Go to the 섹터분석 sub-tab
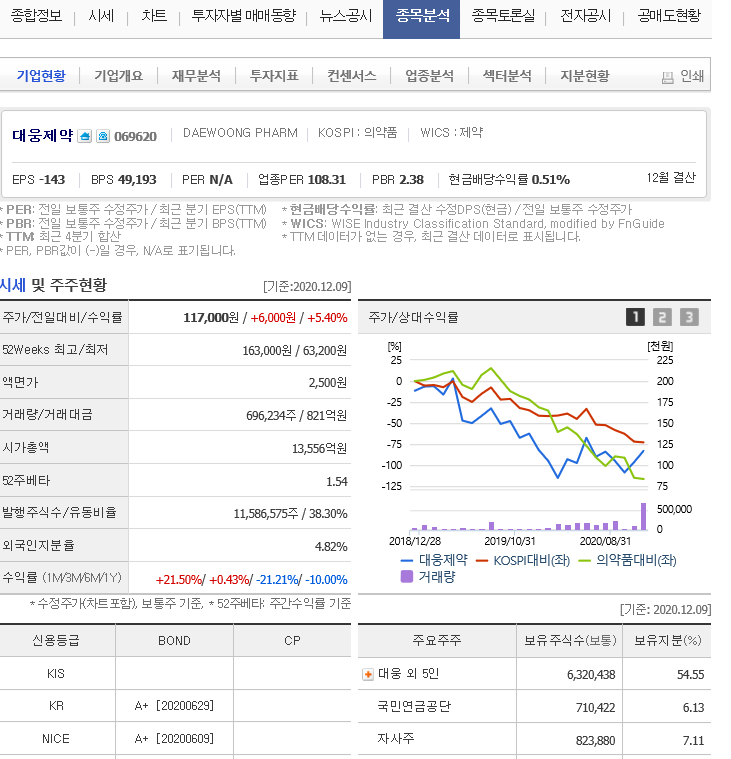The image size is (731, 759). click(507, 76)
